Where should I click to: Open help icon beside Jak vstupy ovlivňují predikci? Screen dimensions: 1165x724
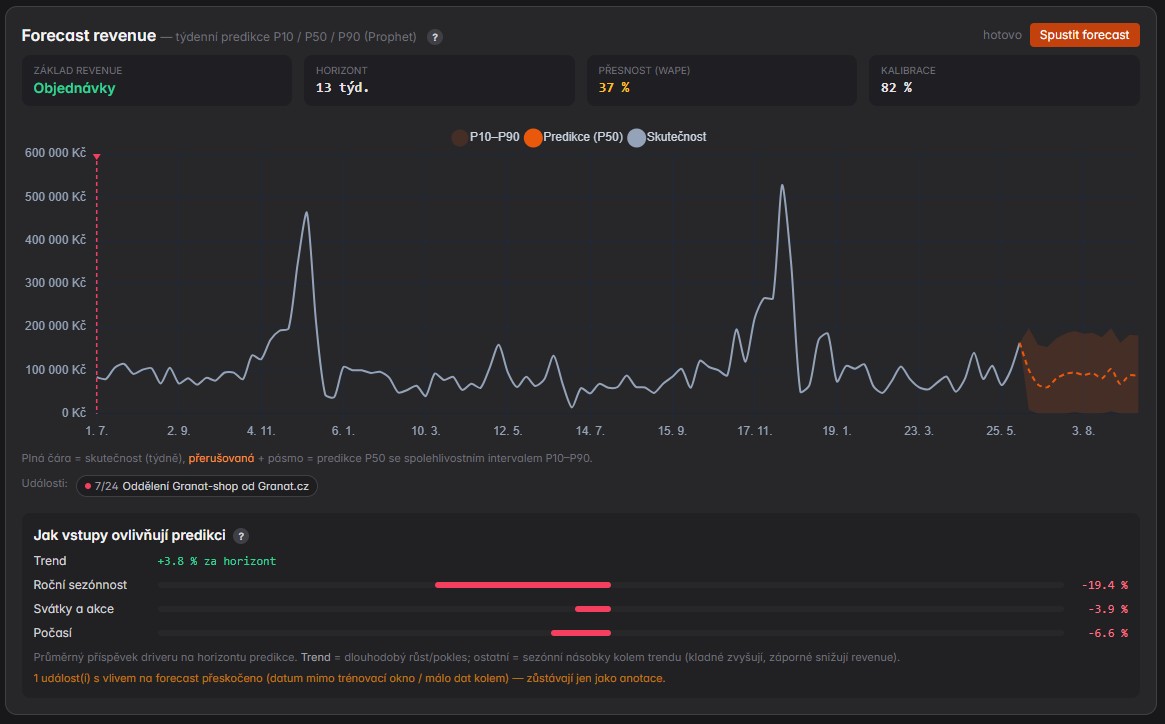coord(241,536)
